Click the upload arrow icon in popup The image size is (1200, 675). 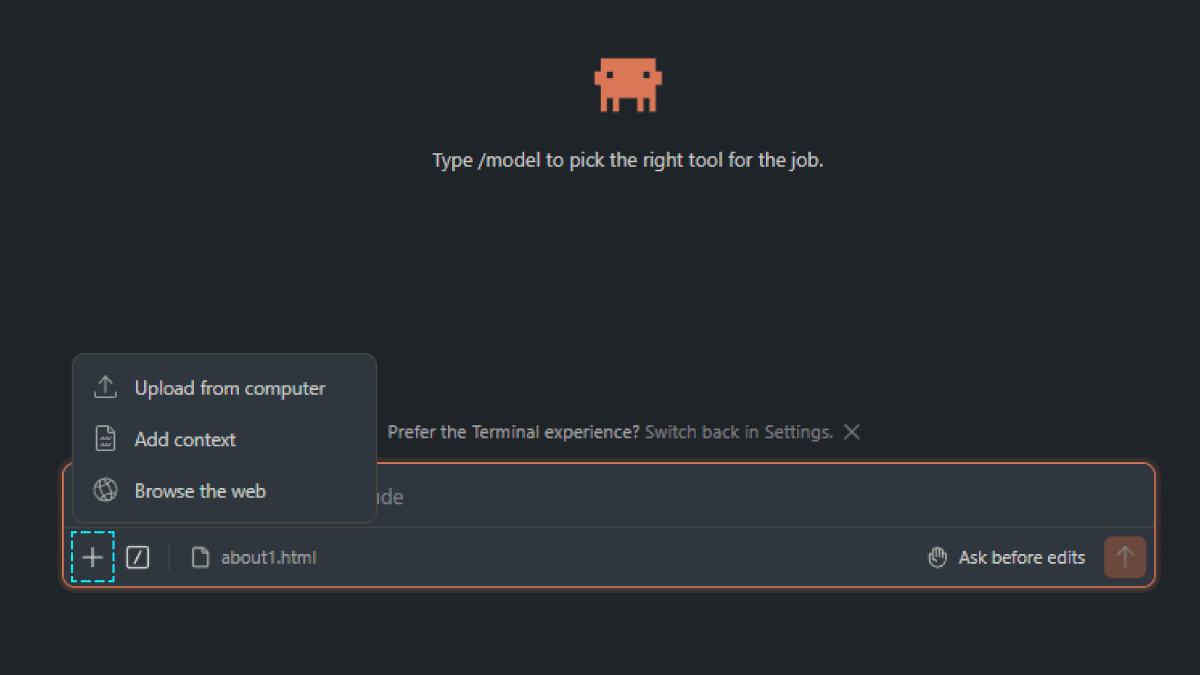click(x=105, y=388)
